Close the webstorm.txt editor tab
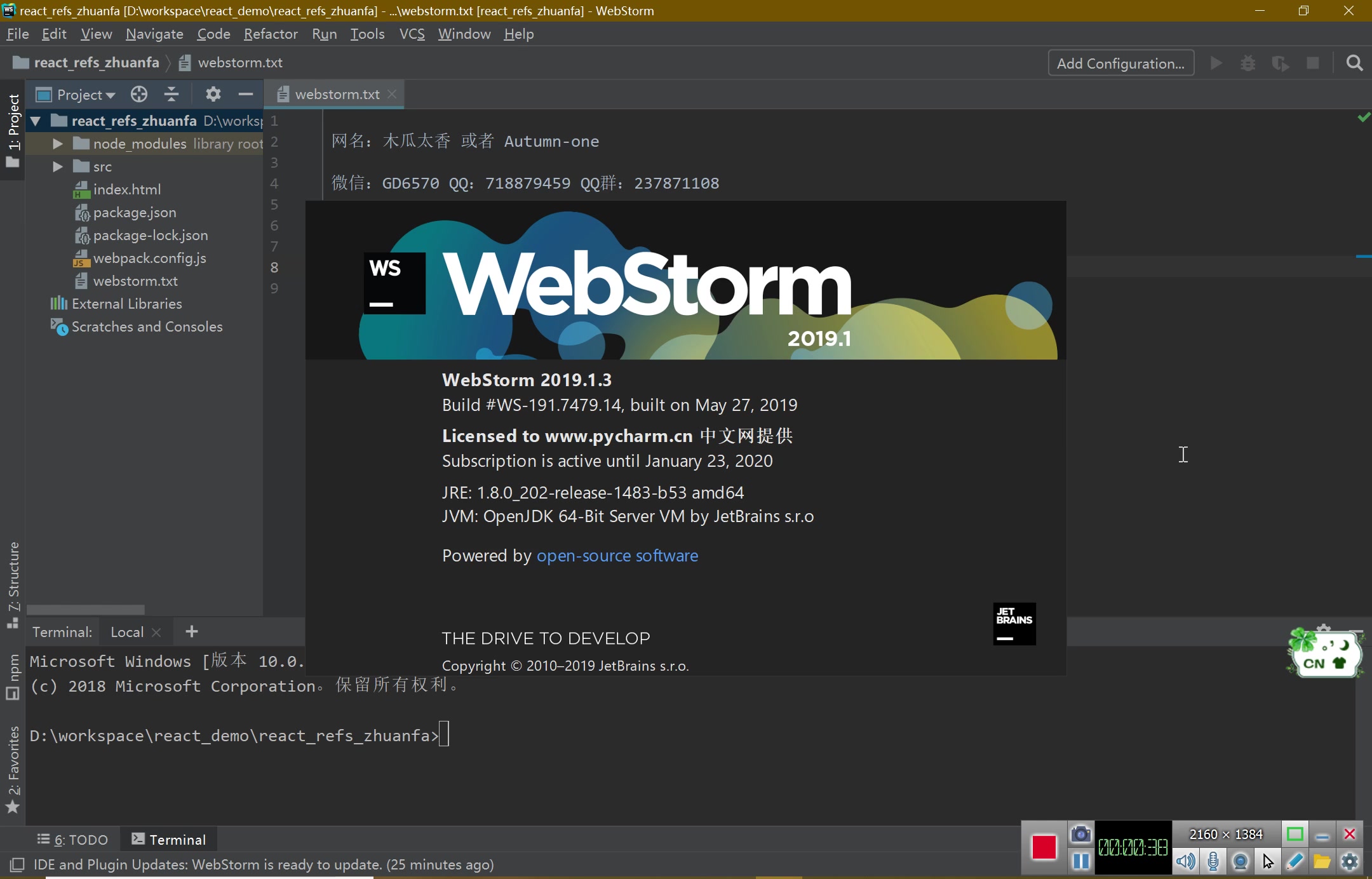1372x879 pixels. 392,94
